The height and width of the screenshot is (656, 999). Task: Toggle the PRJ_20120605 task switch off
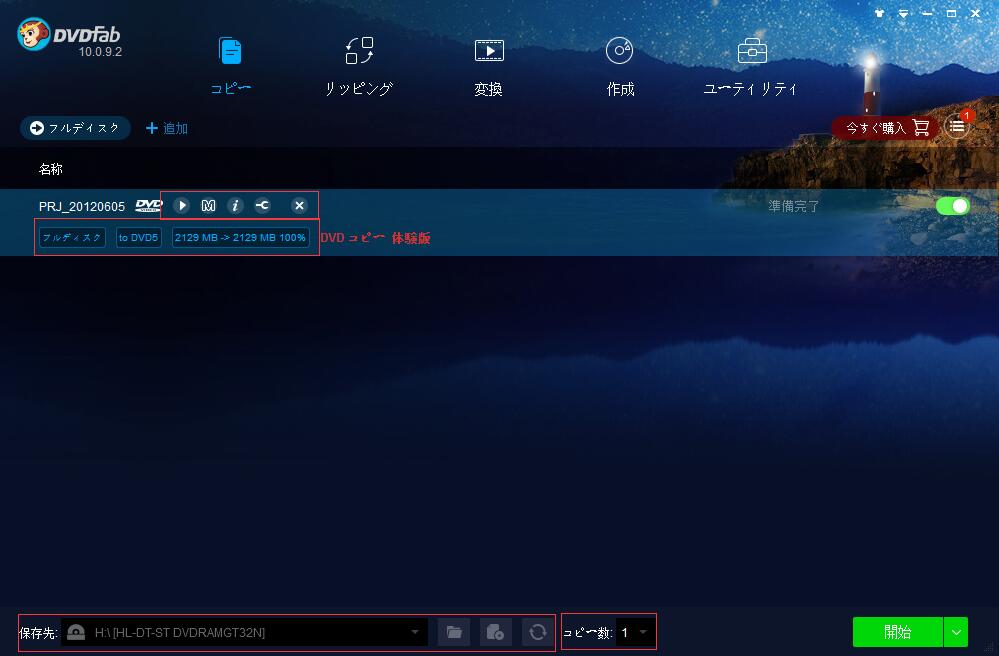(x=952, y=206)
